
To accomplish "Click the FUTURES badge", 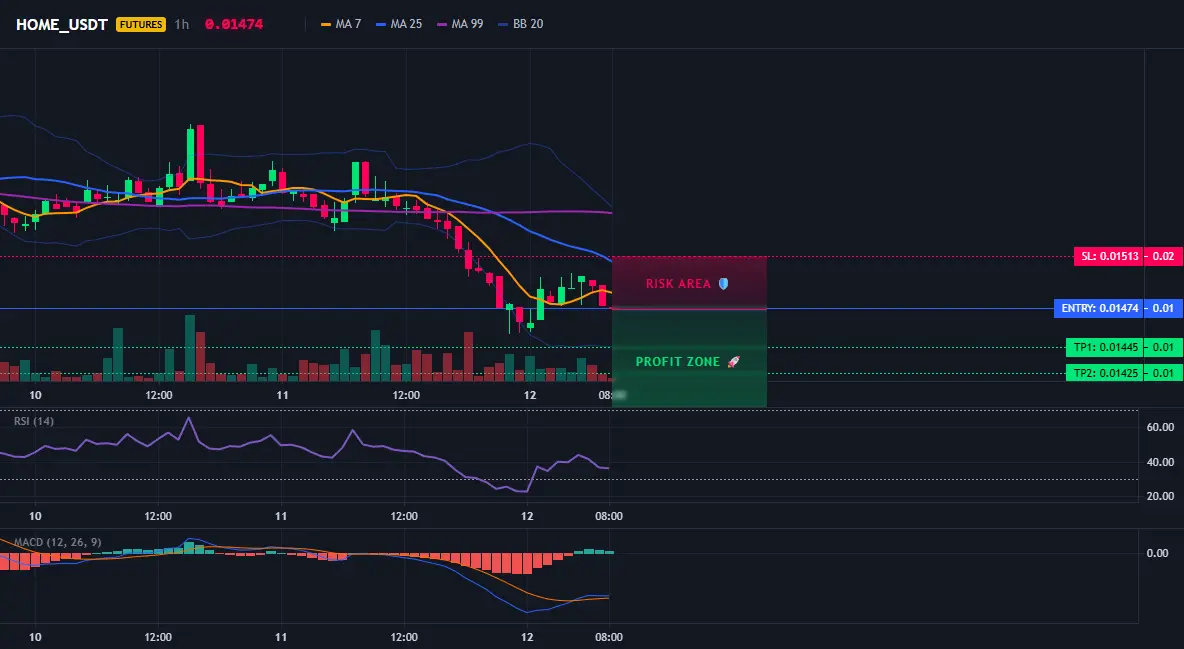I will (x=140, y=24).
